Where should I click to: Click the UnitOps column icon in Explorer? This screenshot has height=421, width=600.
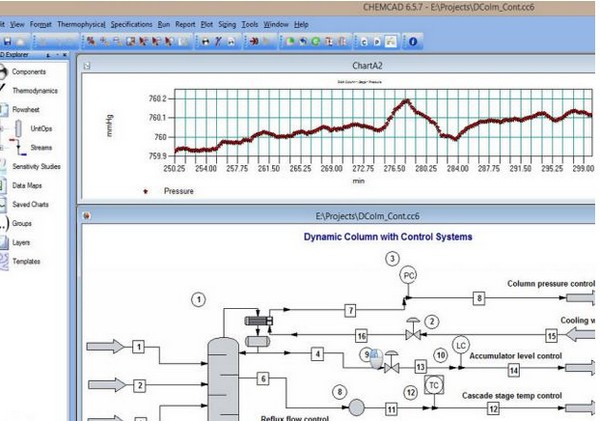[x=18, y=129]
